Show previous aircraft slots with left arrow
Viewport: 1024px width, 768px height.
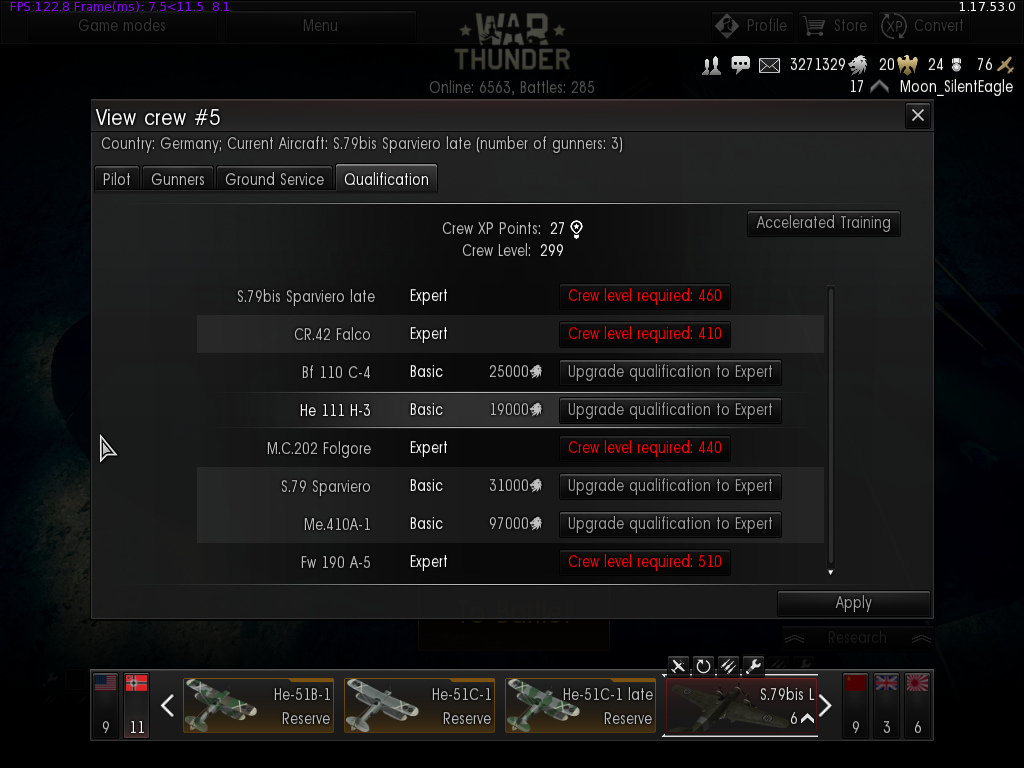(167, 705)
